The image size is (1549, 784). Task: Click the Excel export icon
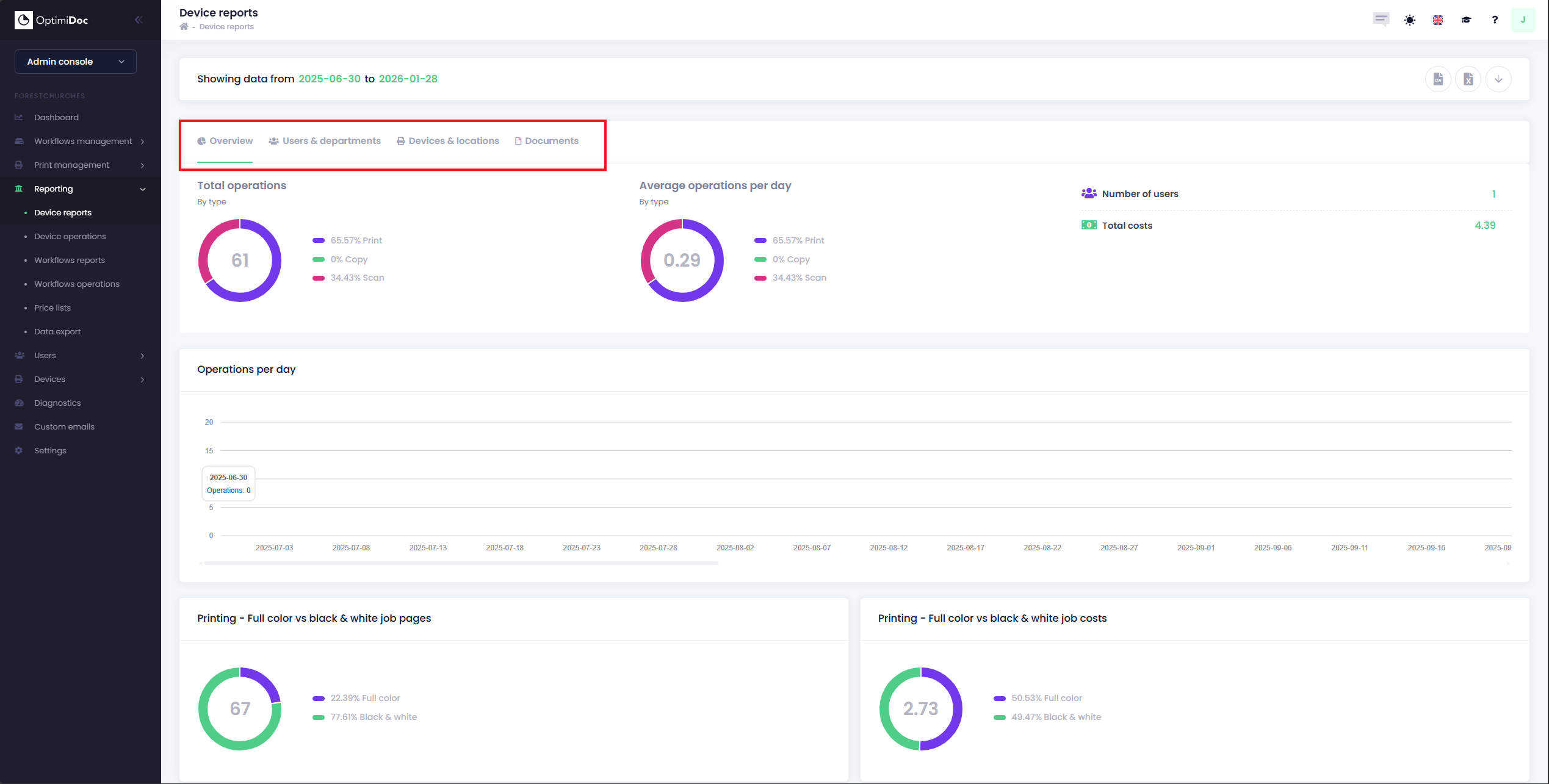(x=1468, y=79)
